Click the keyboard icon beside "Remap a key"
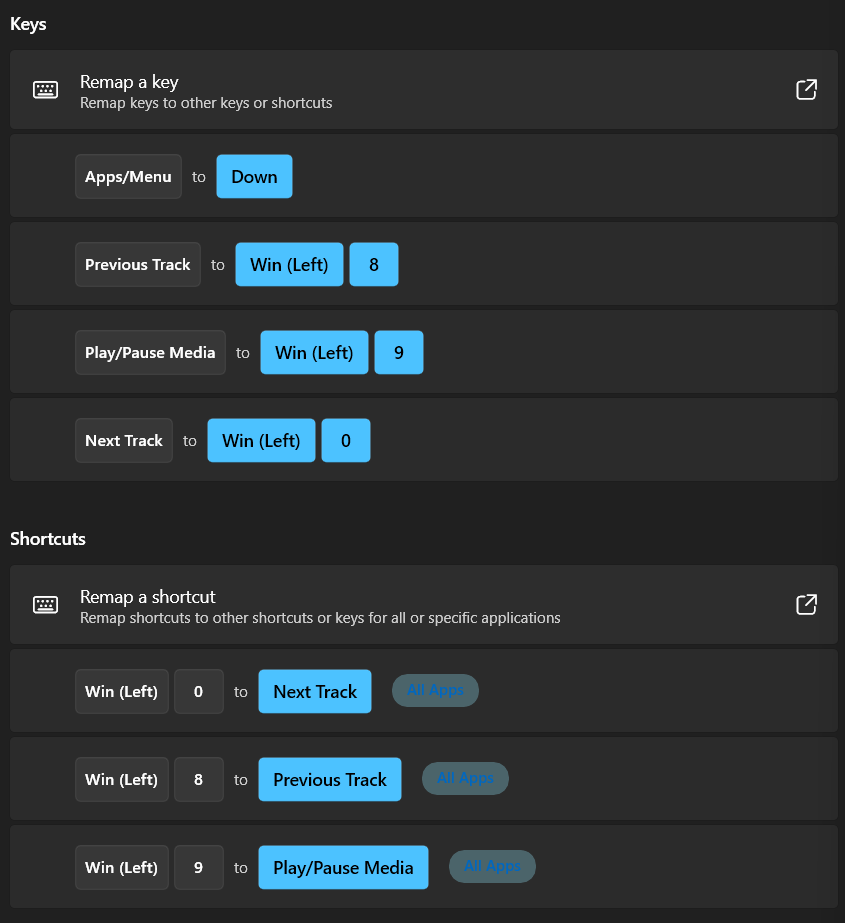 45,89
